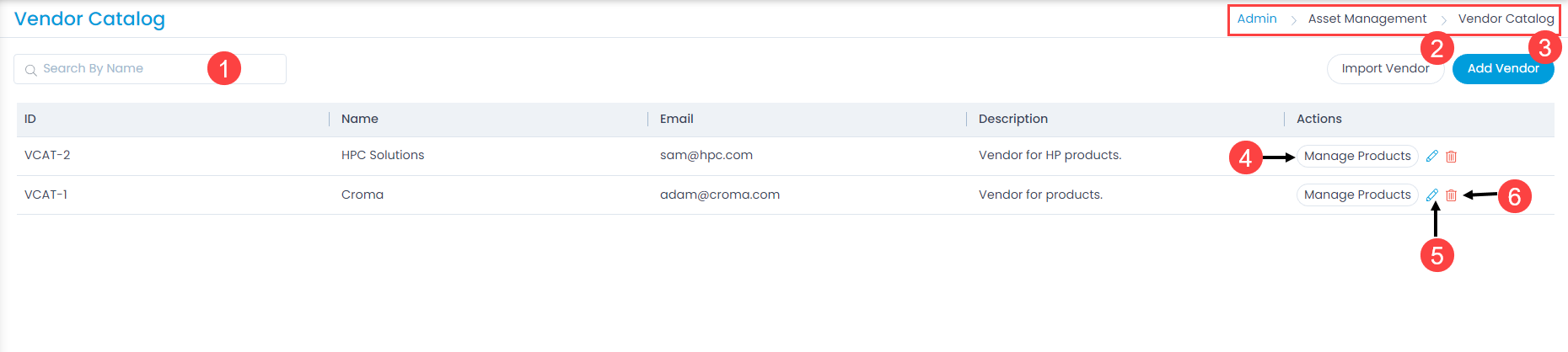This screenshot has width=1568, height=352.
Task: Click the Add Vendor button
Action: [1502, 69]
